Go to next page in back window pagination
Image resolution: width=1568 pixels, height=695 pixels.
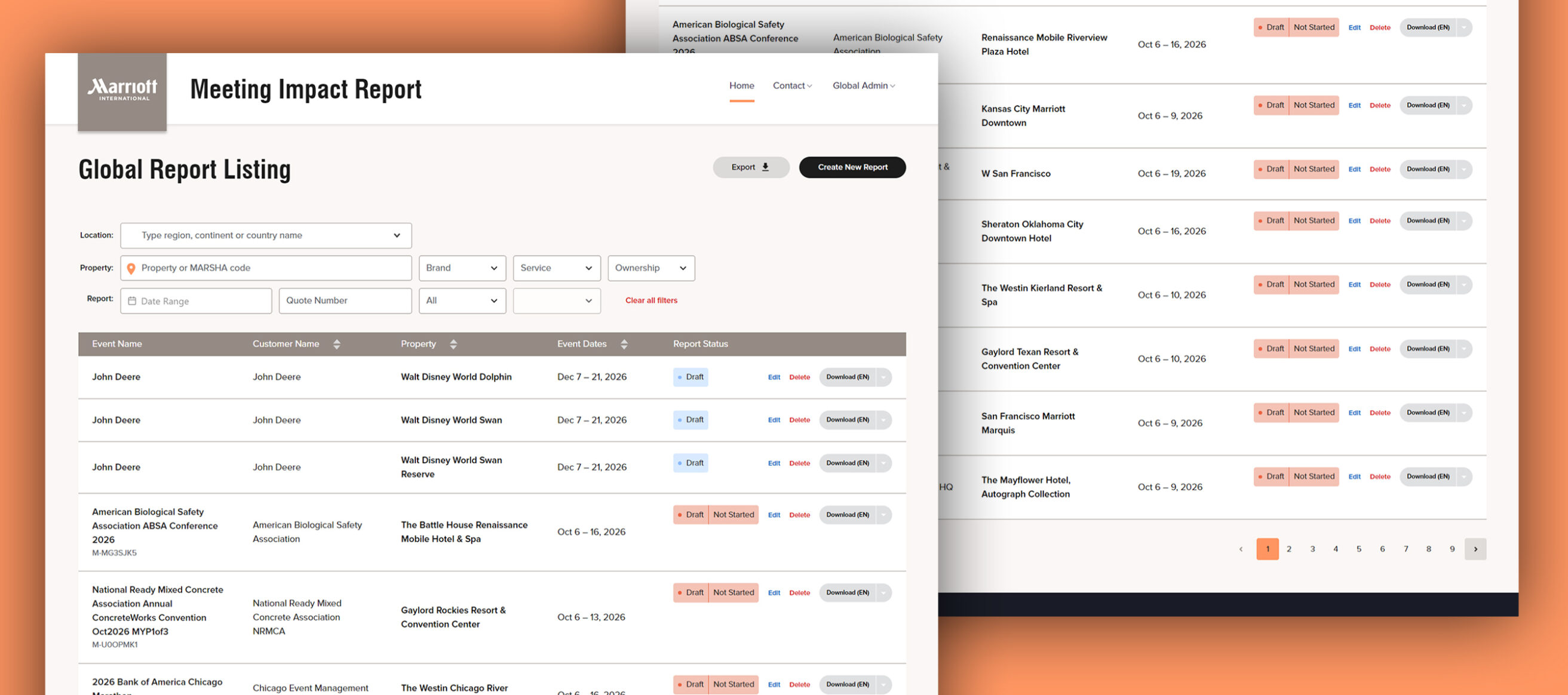click(x=1475, y=549)
